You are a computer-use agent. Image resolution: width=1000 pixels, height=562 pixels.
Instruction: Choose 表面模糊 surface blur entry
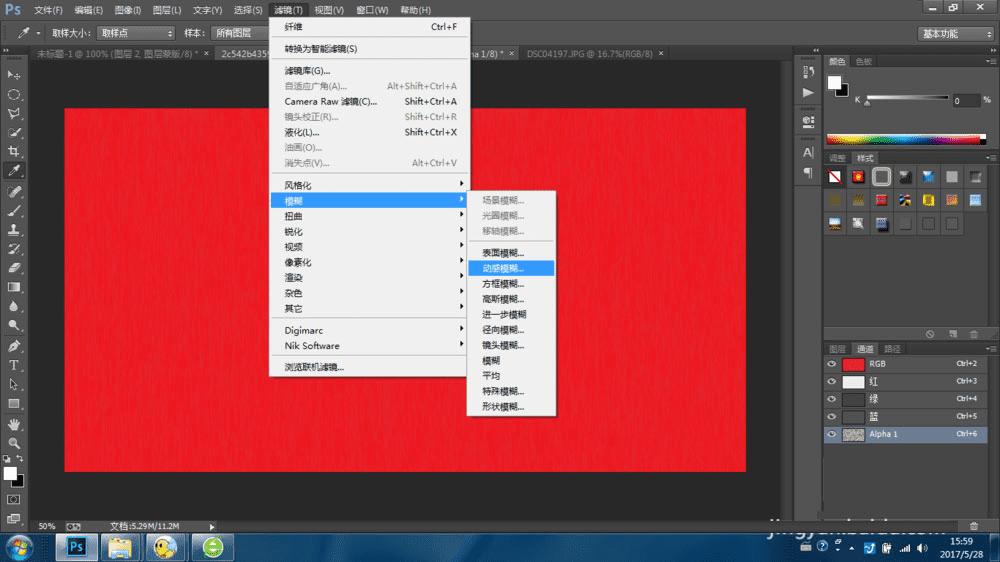click(511, 253)
